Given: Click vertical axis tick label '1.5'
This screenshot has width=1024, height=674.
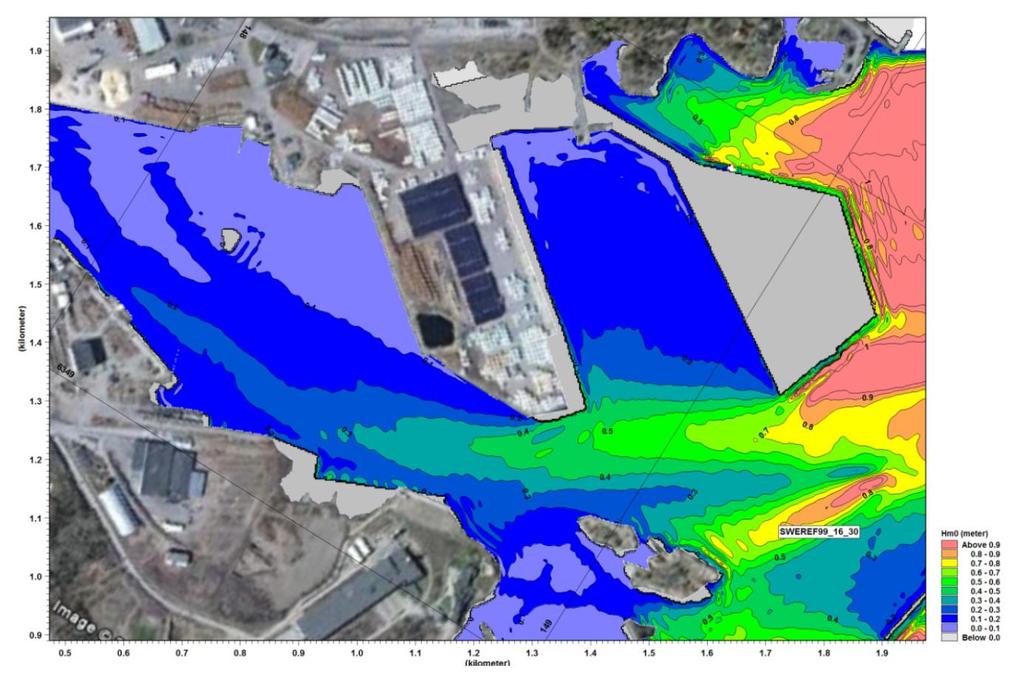Looking at the screenshot, I should pyautogui.click(x=36, y=285).
